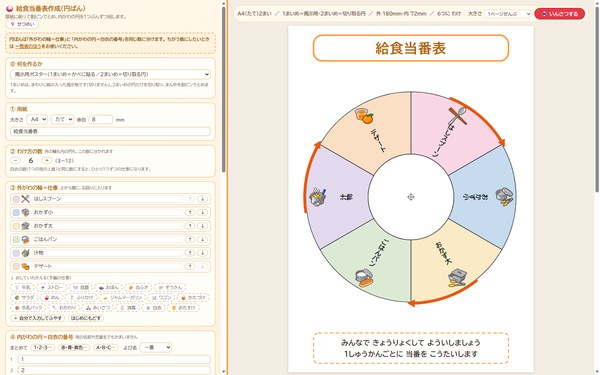The image size is (600, 375).
Task: Click the soup pot icon in 汁物 row
Action: 25,253
